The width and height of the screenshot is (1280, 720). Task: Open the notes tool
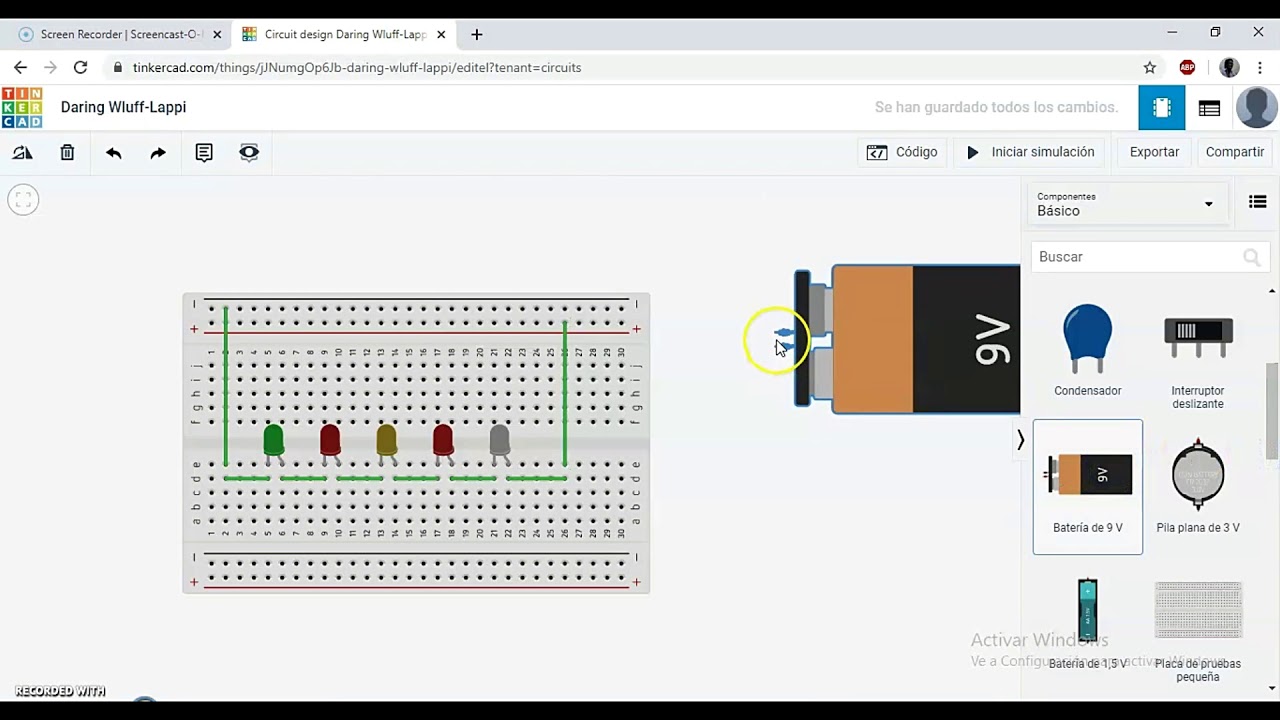[204, 153]
